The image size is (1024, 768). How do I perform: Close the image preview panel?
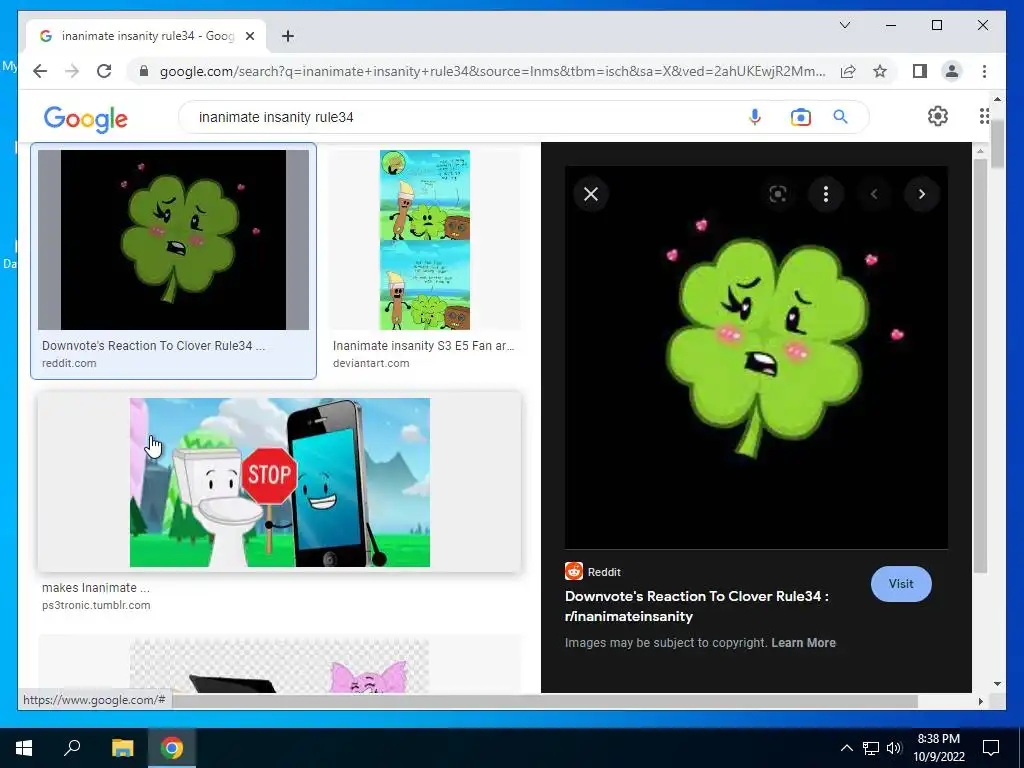point(590,194)
